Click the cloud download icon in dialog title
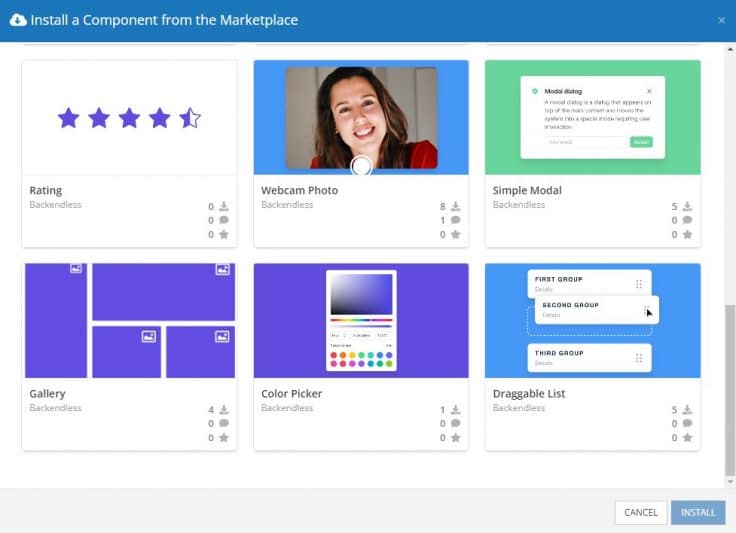 17,20
